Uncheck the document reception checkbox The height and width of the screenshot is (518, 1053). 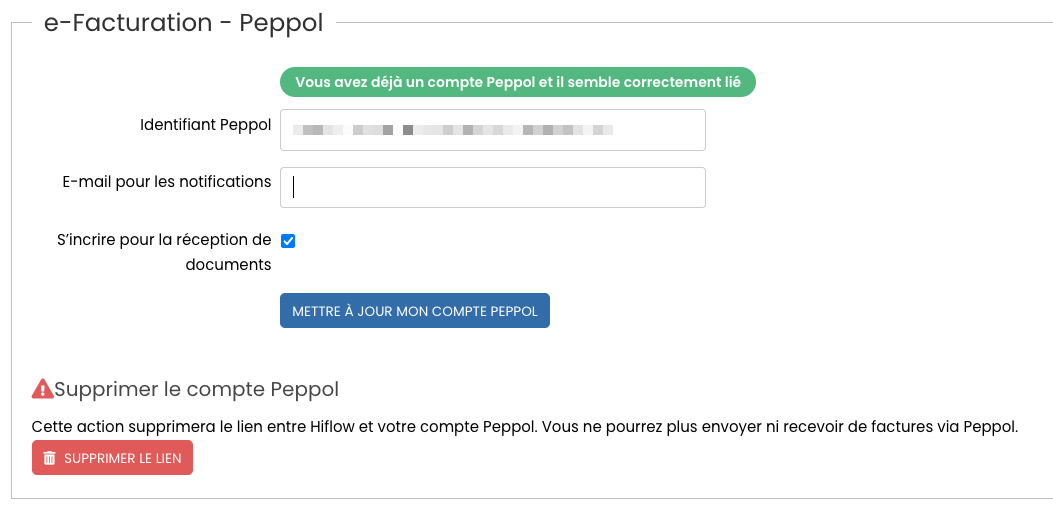[288, 241]
